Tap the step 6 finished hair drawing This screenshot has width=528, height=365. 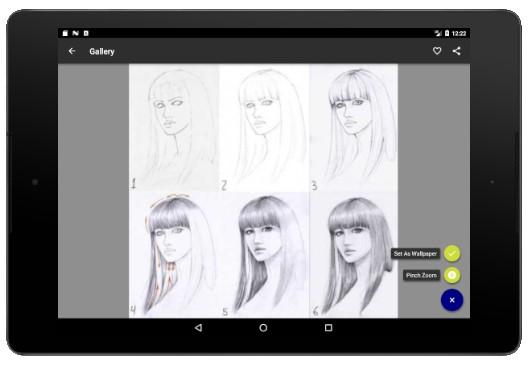(354, 255)
